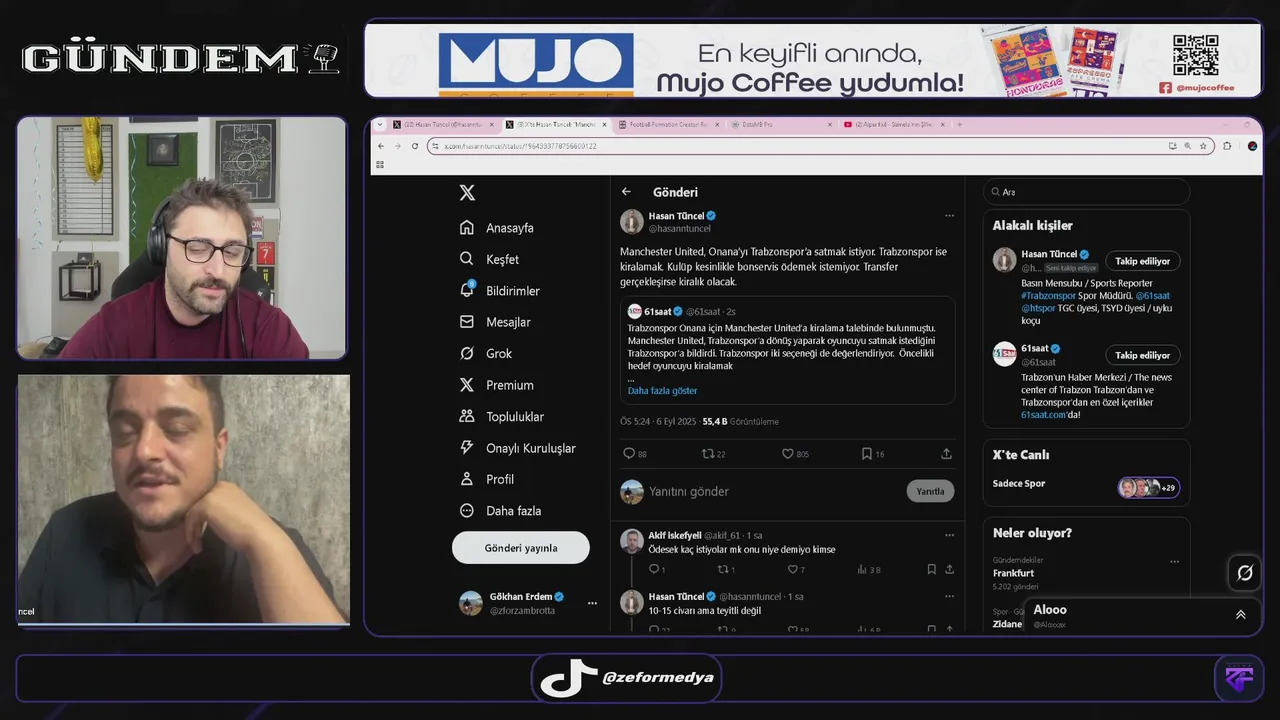The height and width of the screenshot is (720, 1280).
Task: Open Akif İskefyeli's profile avatar
Action: coord(632,541)
